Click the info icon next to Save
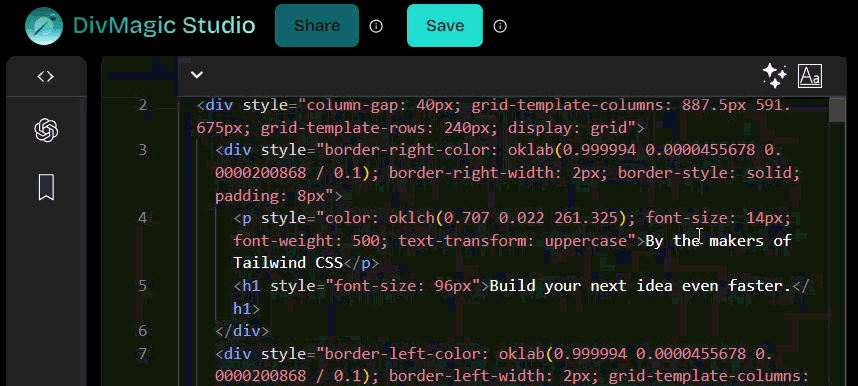 [x=500, y=26]
